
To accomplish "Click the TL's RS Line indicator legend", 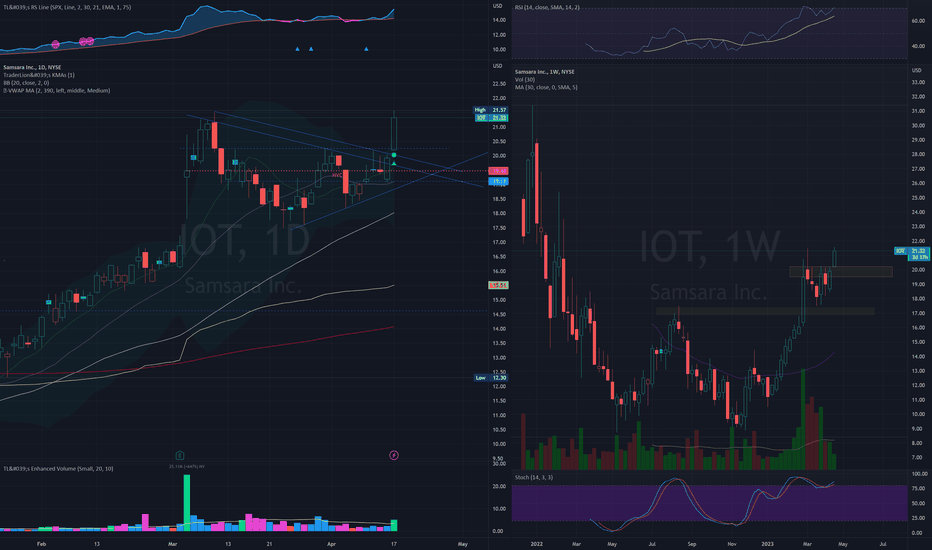I will click(x=67, y=7).
